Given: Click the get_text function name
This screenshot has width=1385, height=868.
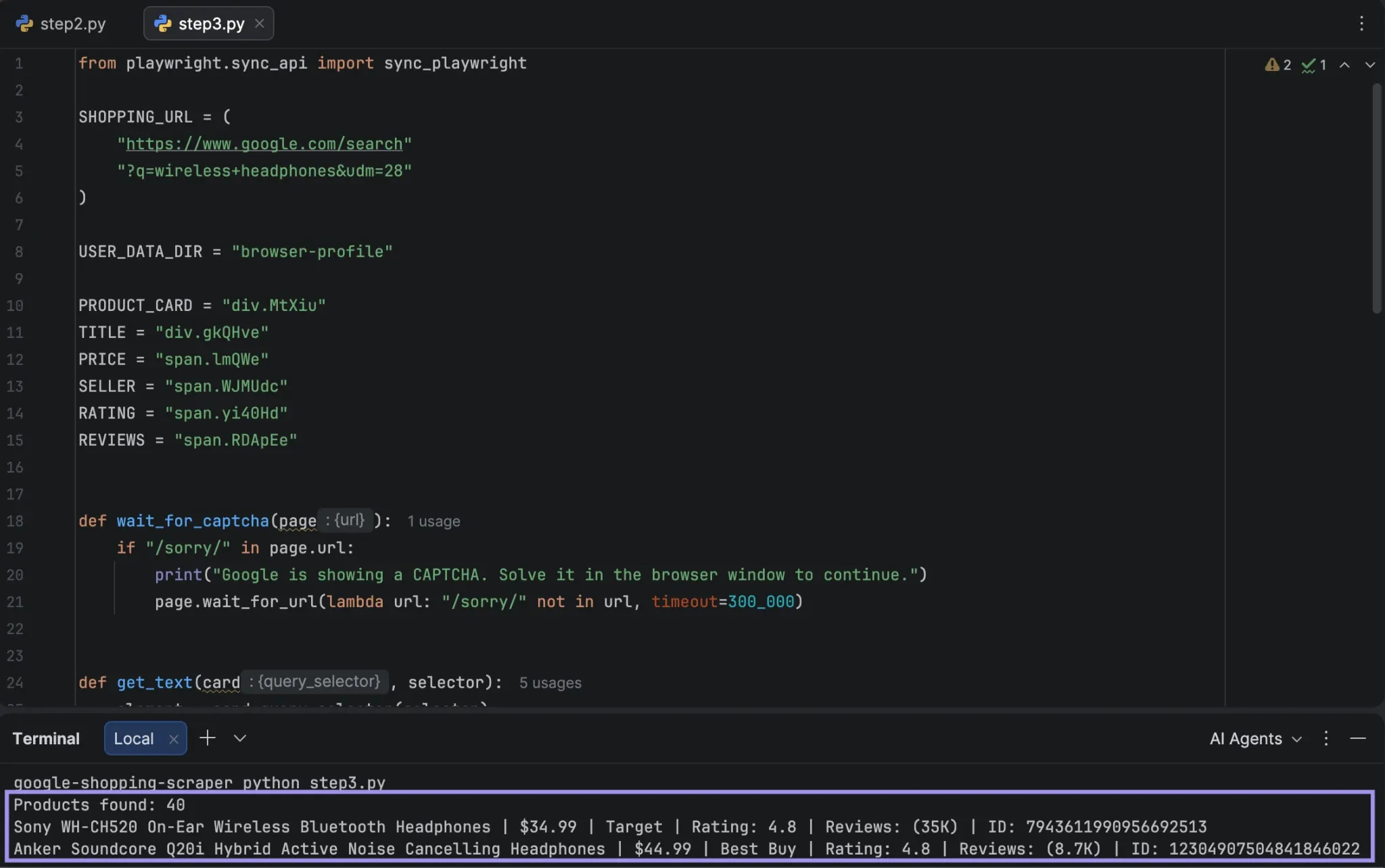Looking at the screenshot, I should [155, 683].
